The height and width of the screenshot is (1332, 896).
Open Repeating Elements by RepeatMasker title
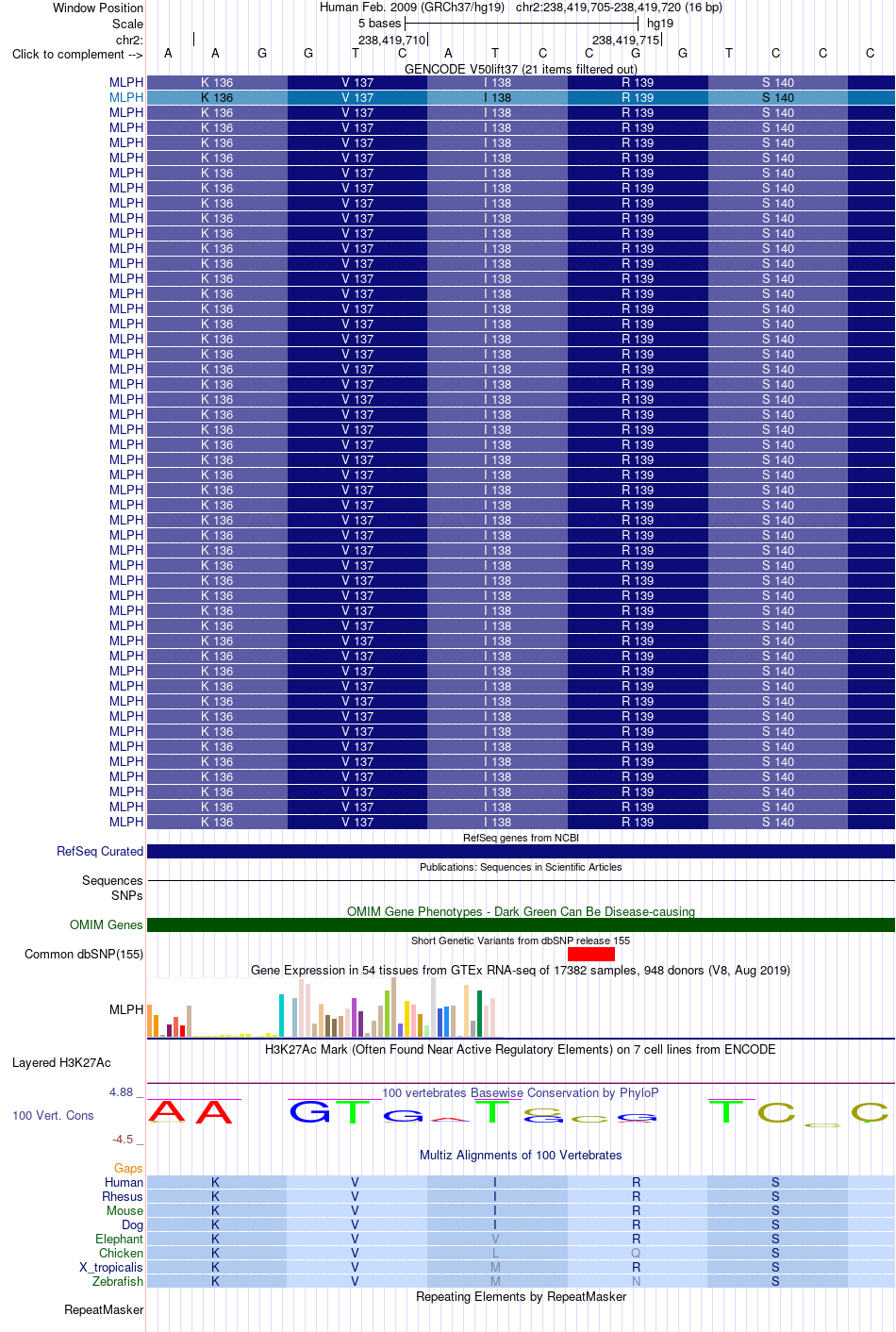point(521,1296)
